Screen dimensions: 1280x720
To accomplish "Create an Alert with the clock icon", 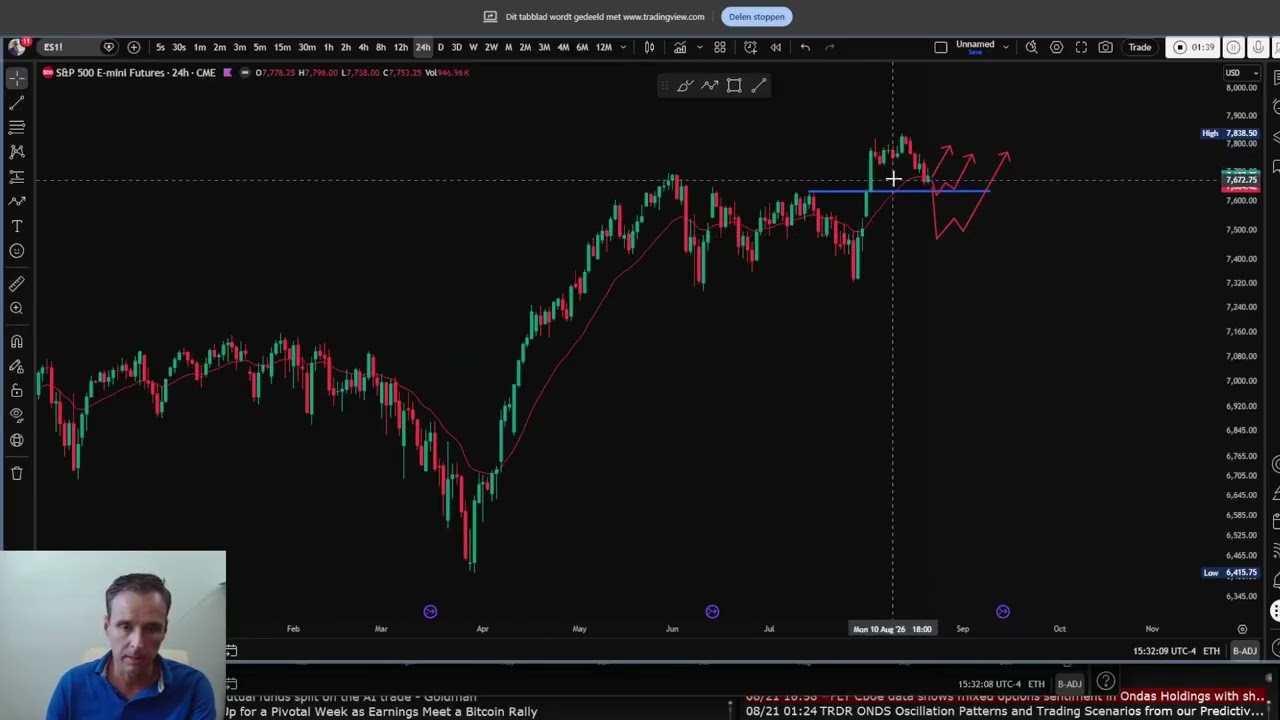I will click(x=750, y=47).
